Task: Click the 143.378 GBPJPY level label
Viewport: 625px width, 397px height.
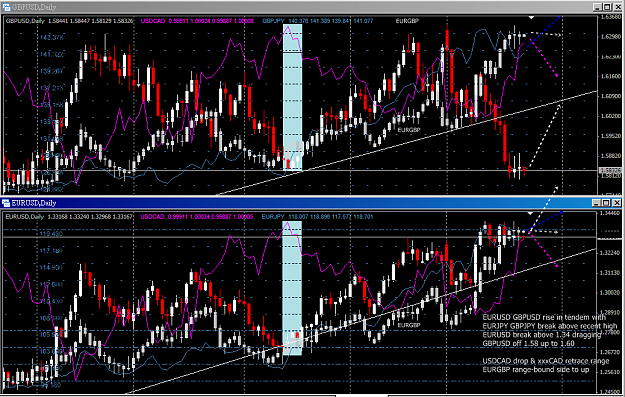Action: pyautogui.click(x=51, y=37)
